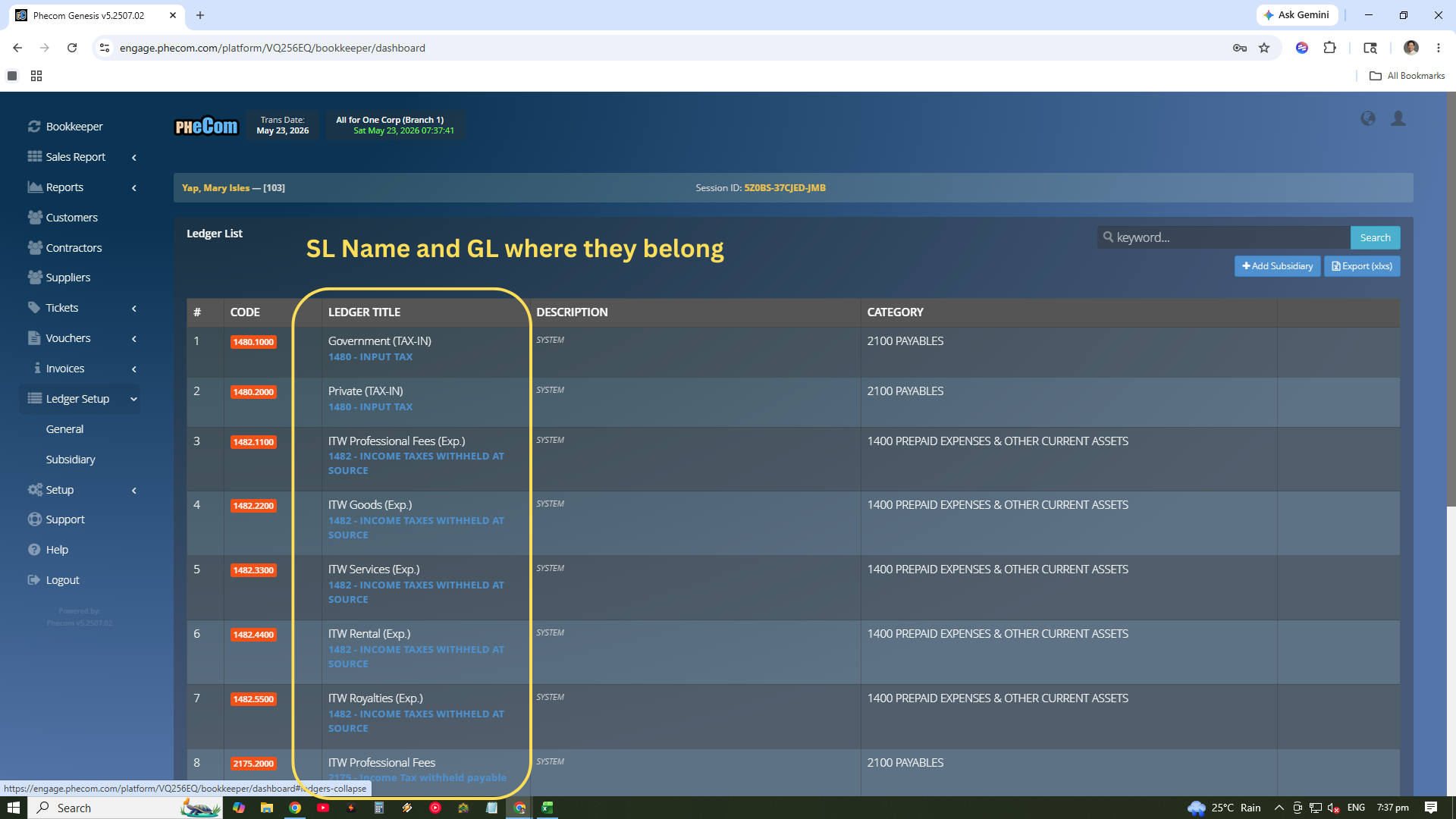The height and width of the screenshot is (819, 1456).
Task: Click the Windows Start button
Action: click(x=14, y=808)
